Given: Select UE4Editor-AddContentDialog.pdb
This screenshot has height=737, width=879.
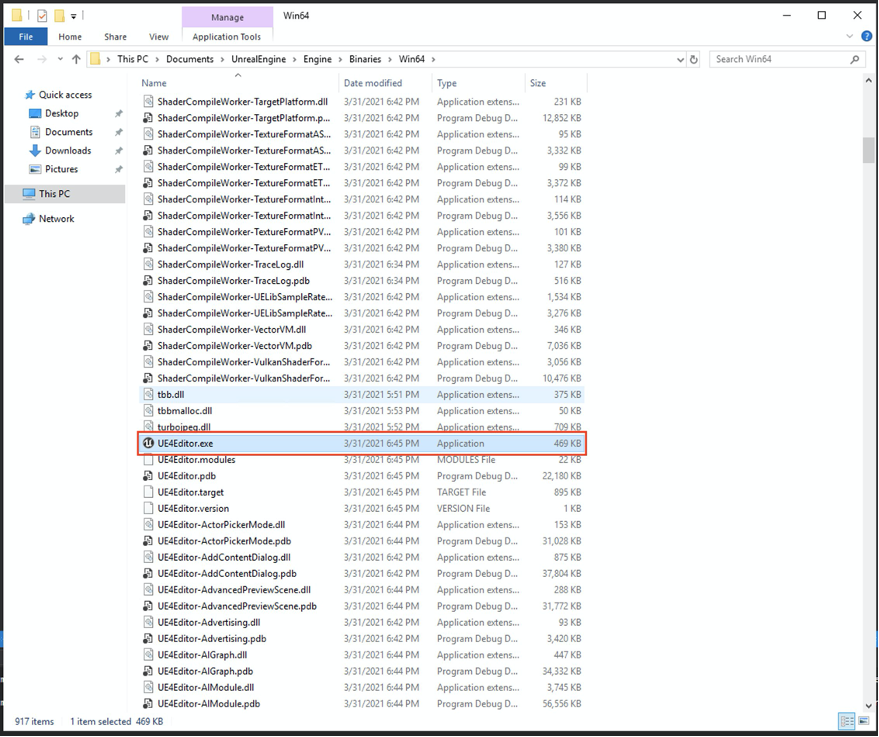Looking at the screenshot, I should pos(227,573).
